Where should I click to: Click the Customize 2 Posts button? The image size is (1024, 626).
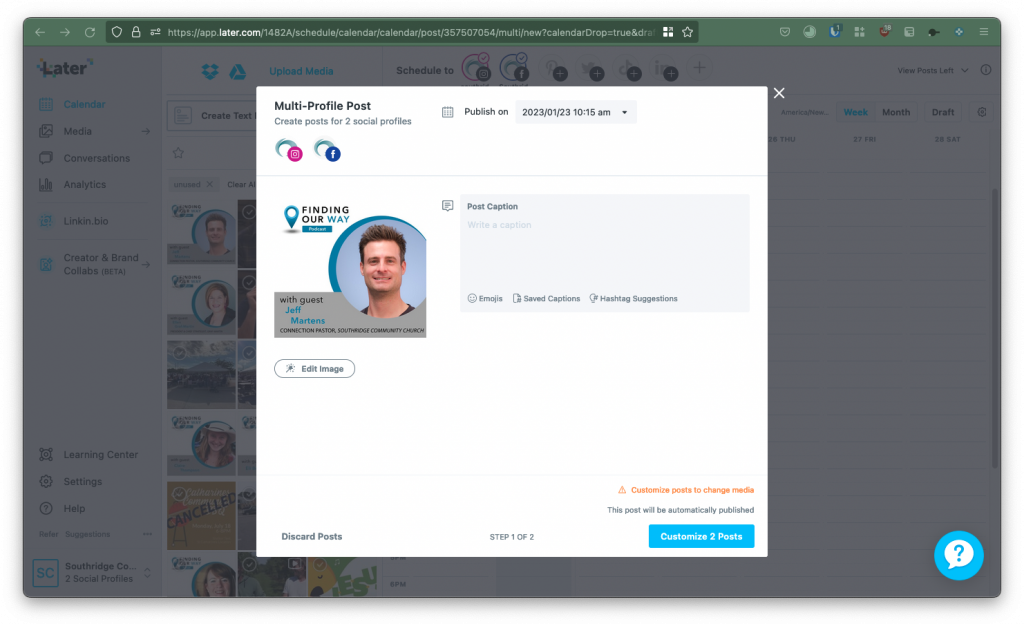coord(701,536)
